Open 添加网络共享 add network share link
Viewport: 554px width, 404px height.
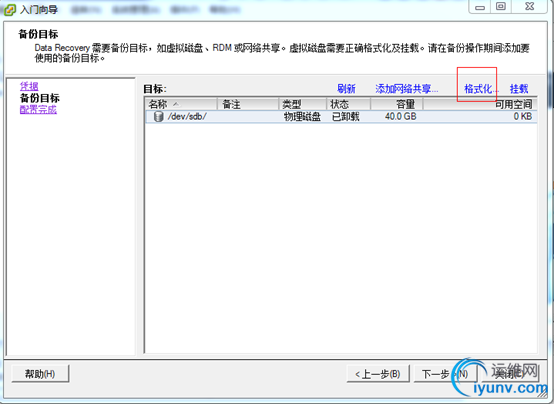coord(407,89)
